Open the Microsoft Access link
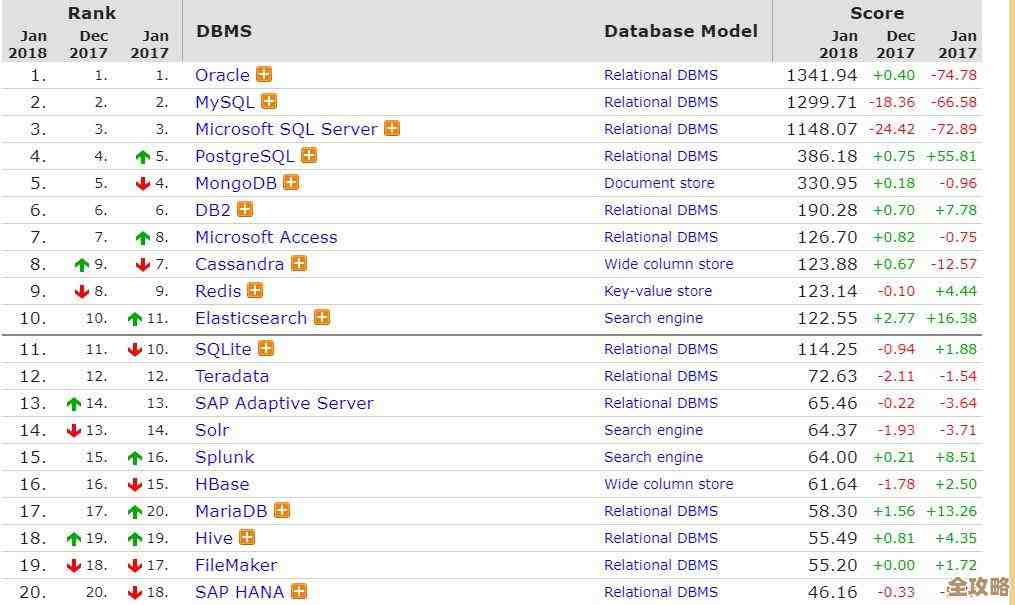Image resolution: width=1015 pixels, height=605 pixels. 266,237
